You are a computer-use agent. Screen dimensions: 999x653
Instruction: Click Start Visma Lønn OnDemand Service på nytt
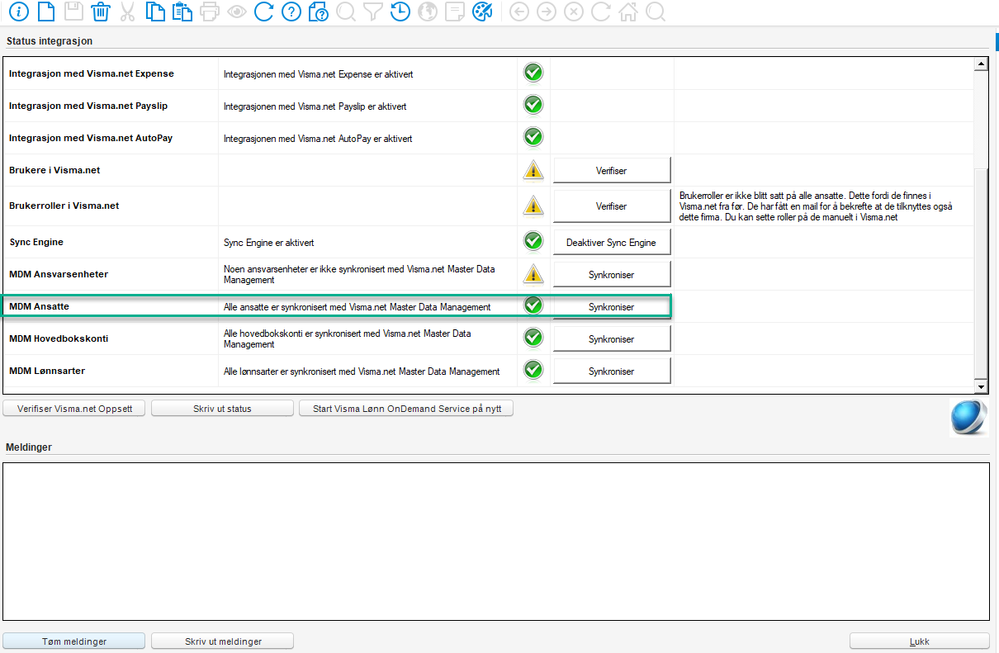(406, 408)
